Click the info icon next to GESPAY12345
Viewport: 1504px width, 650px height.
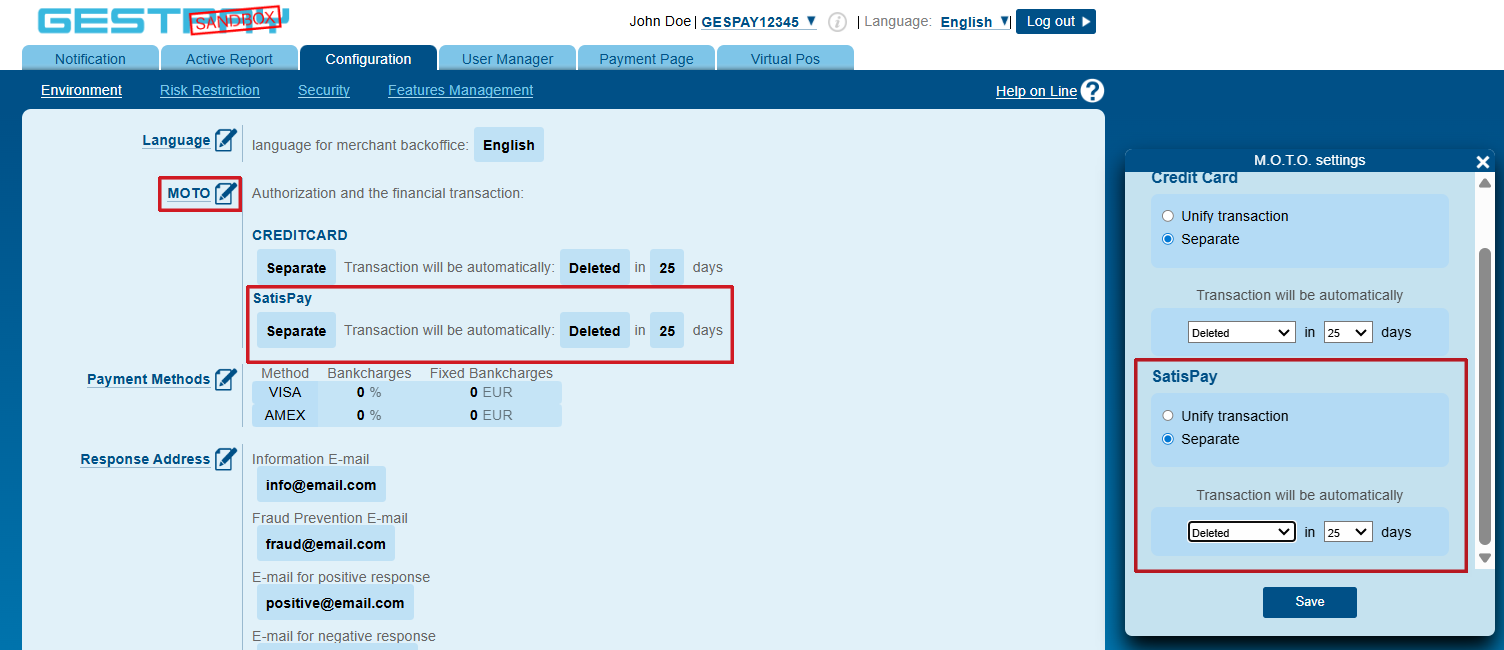click(x=838, y=22)
